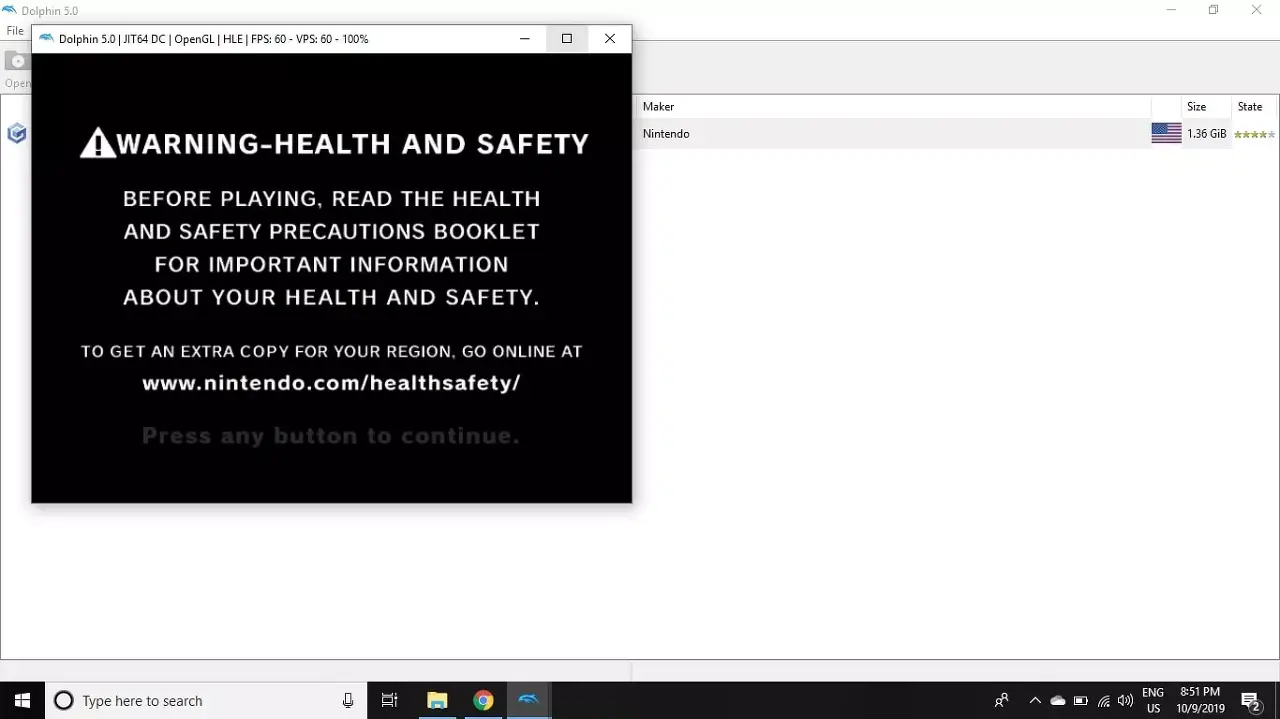Image resolution: width=1280 pixels, height=719 pixels.
Task: Click the Dolphin taskbar icon
Action: 529,700
